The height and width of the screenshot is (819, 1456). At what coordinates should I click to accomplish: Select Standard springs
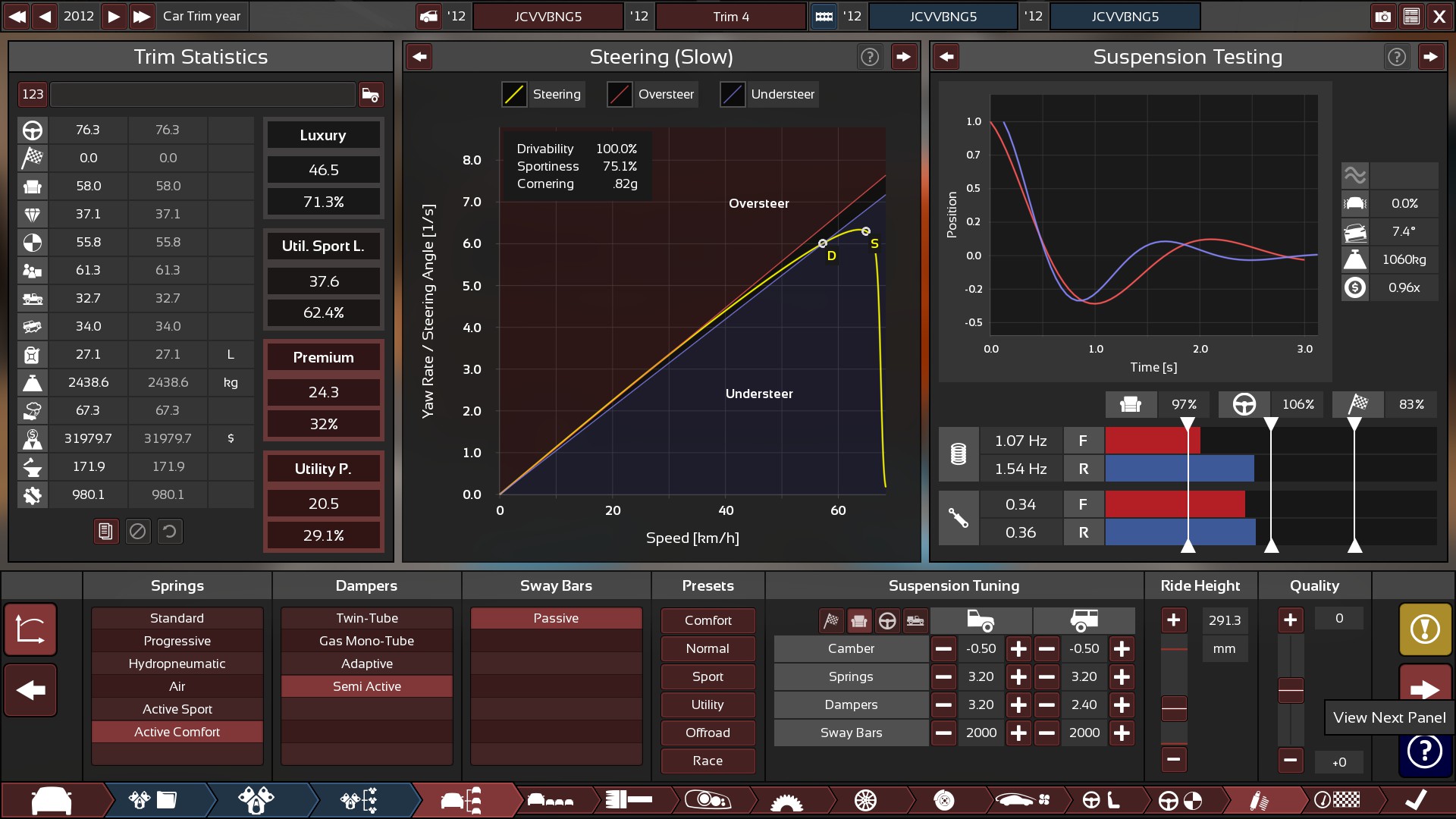[x=177, y=618]
